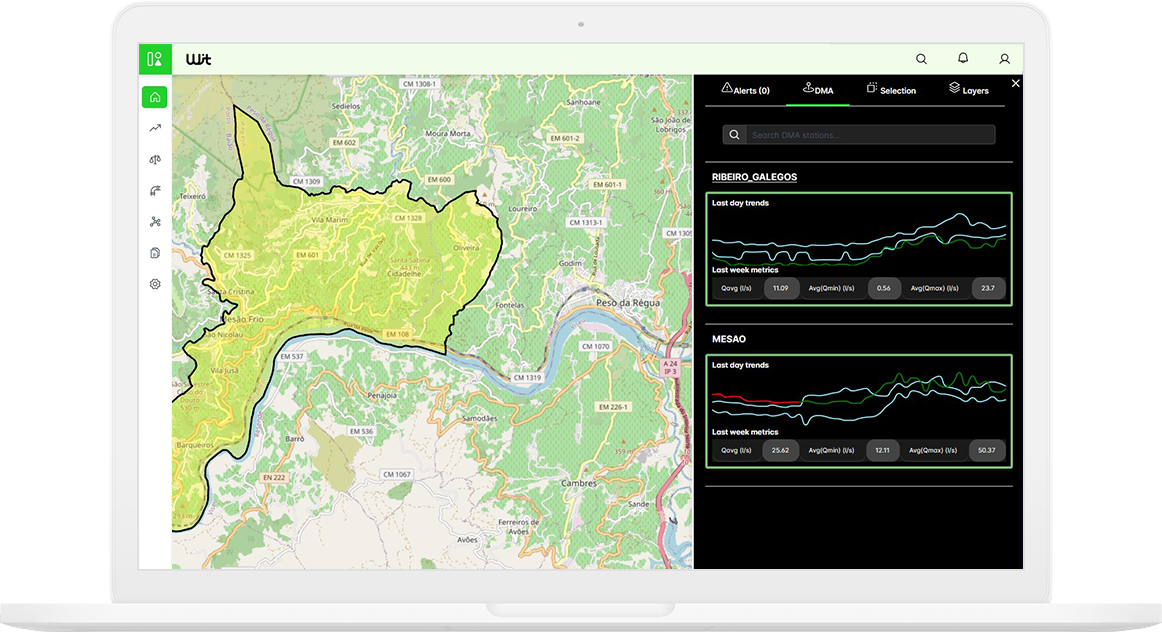The image size is (1162, 632).
Task: Click the magnifier icon in DMA search
Action: click(734, 135)
